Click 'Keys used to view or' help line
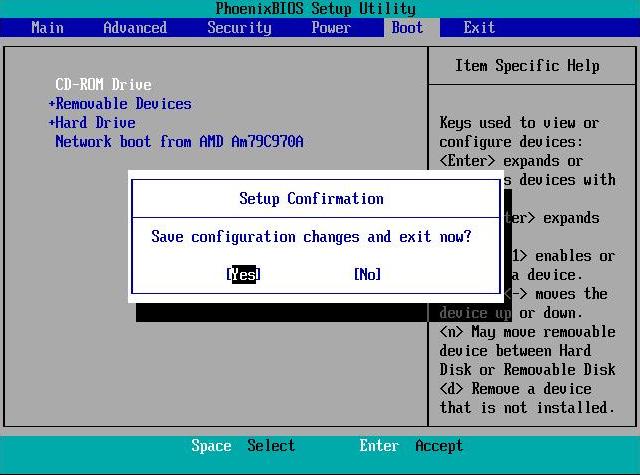 (x=519, y=123)
